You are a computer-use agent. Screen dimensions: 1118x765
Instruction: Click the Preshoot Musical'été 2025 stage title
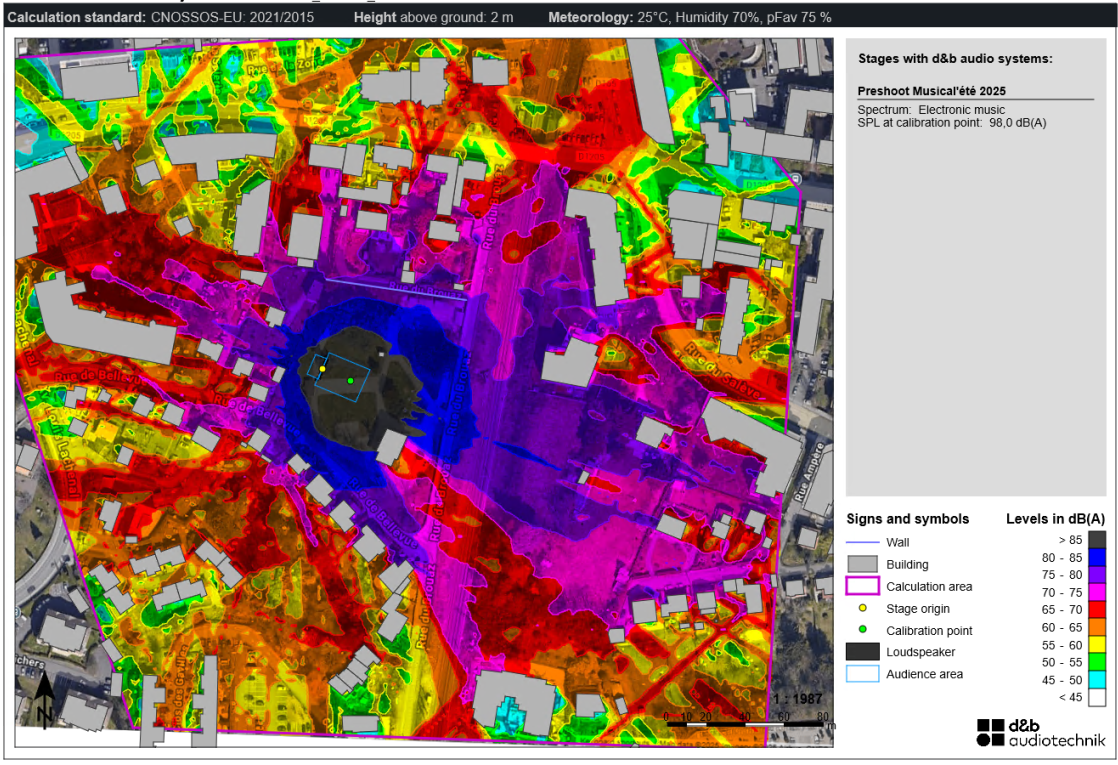[931, 91]
